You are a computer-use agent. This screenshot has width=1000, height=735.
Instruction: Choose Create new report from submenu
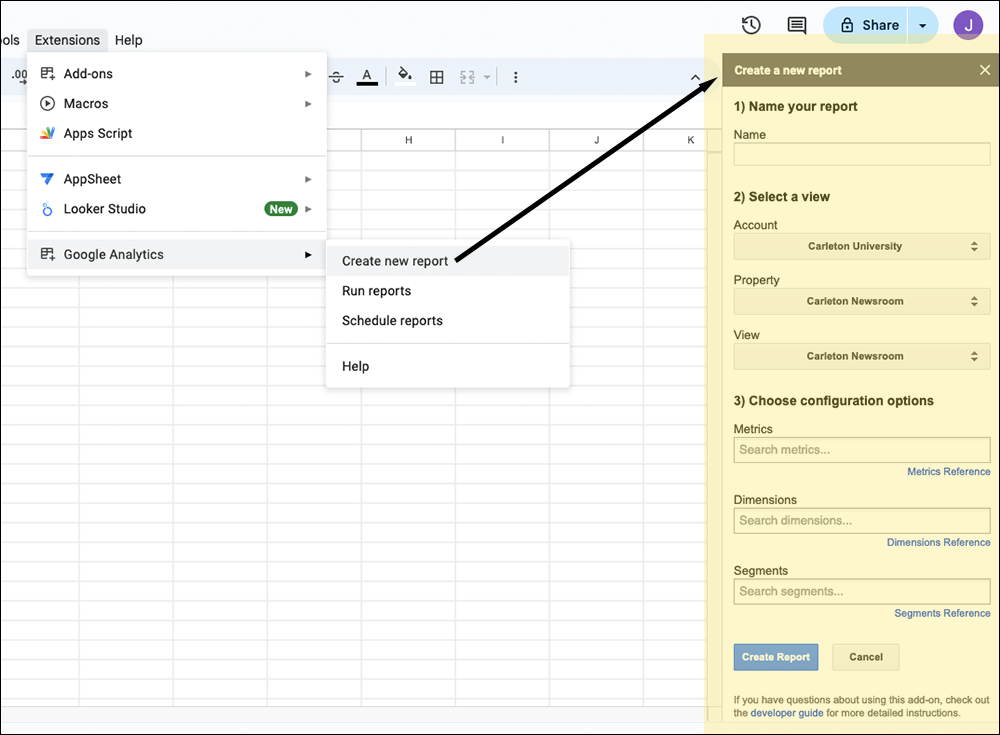click(x=395, y=261)
